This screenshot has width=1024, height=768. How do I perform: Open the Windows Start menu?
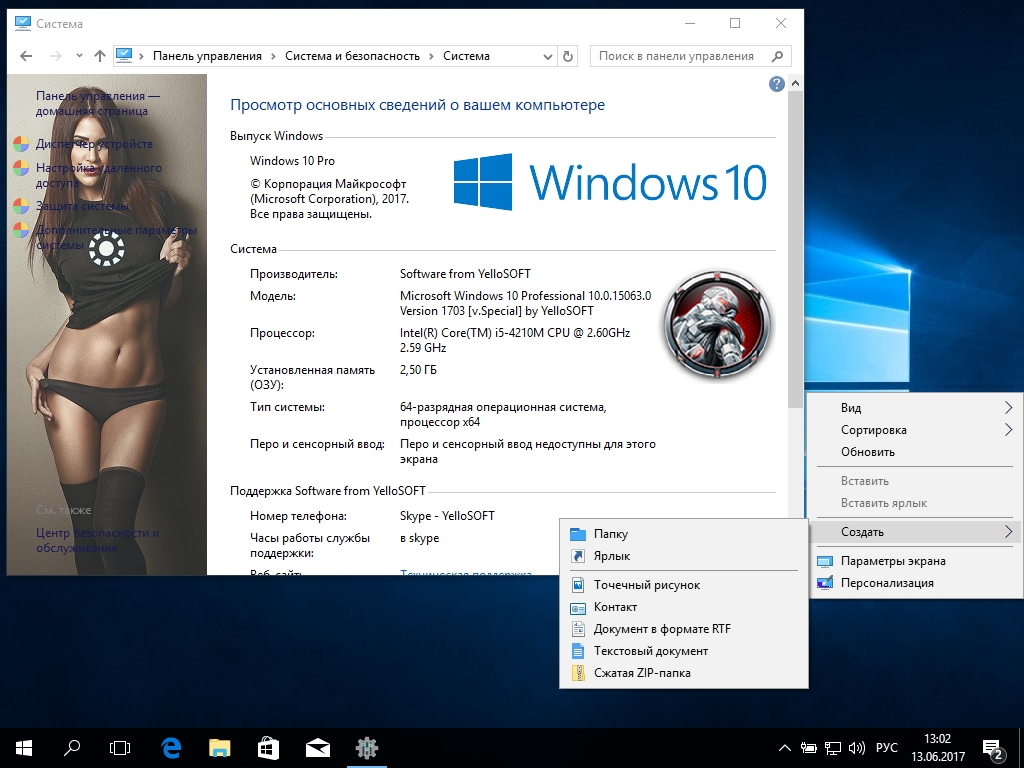[24, 748]
